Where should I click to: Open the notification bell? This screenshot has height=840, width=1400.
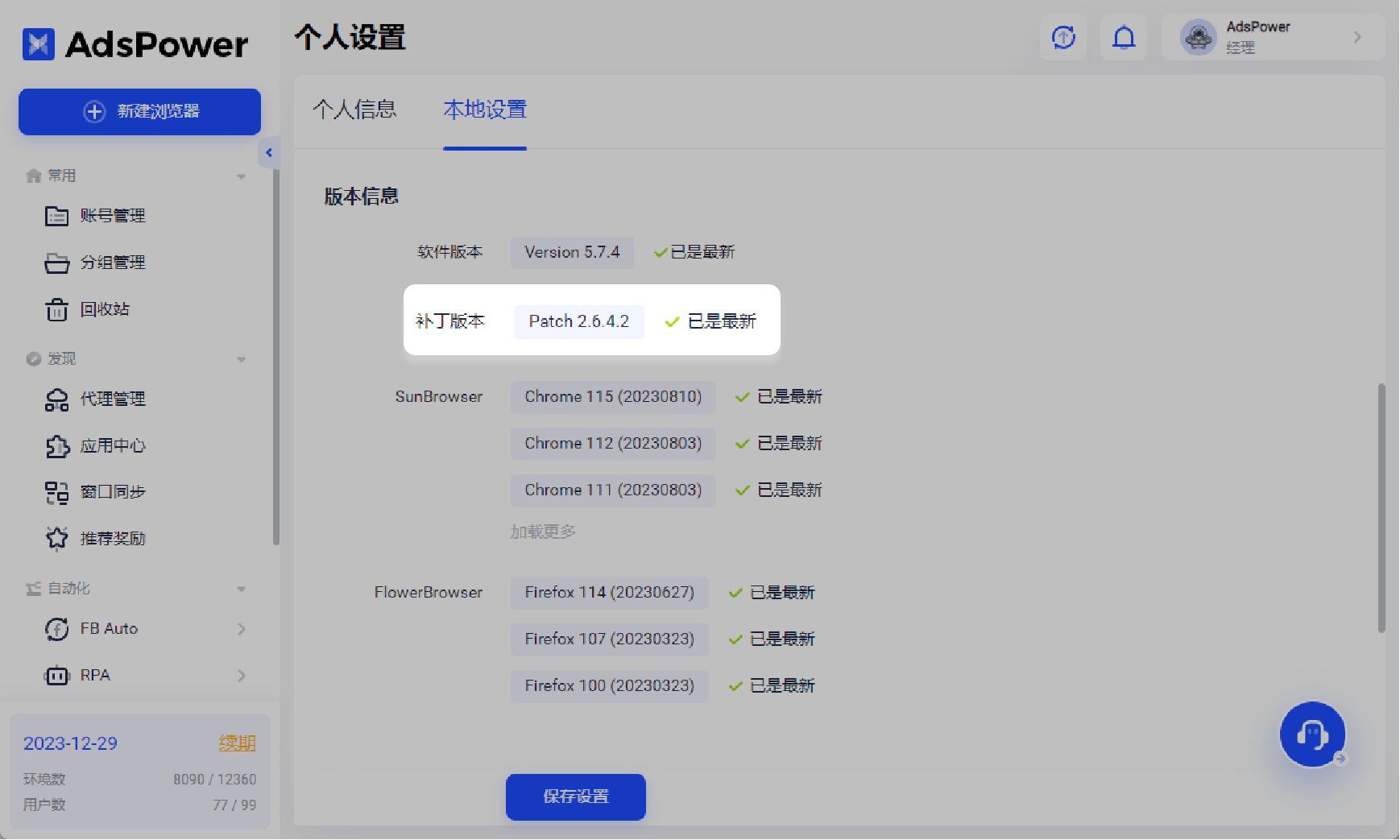(1124, 37)
